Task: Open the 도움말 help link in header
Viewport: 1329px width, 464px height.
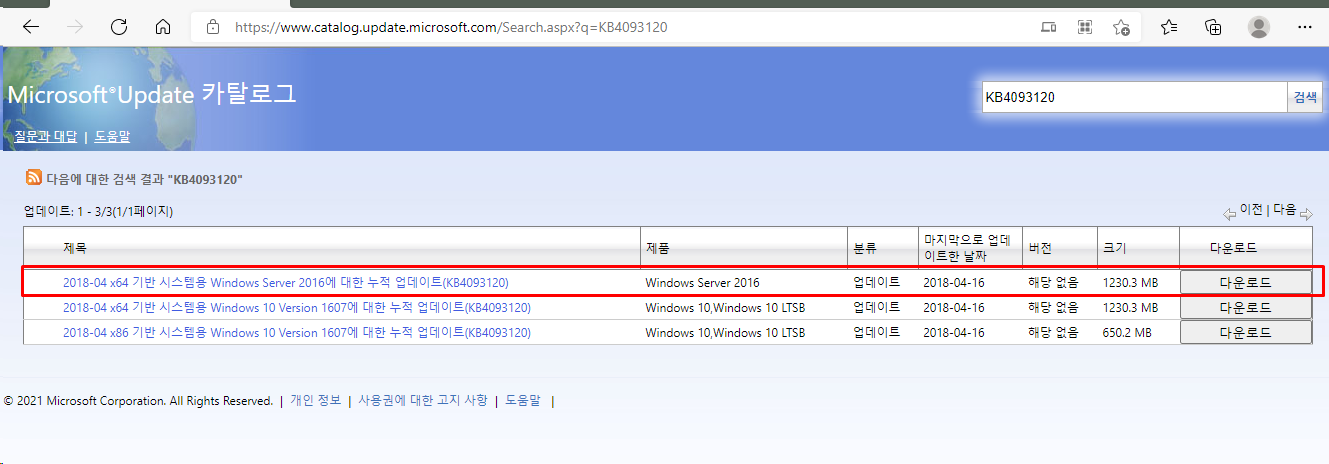Action: click(x=112, y=136)
